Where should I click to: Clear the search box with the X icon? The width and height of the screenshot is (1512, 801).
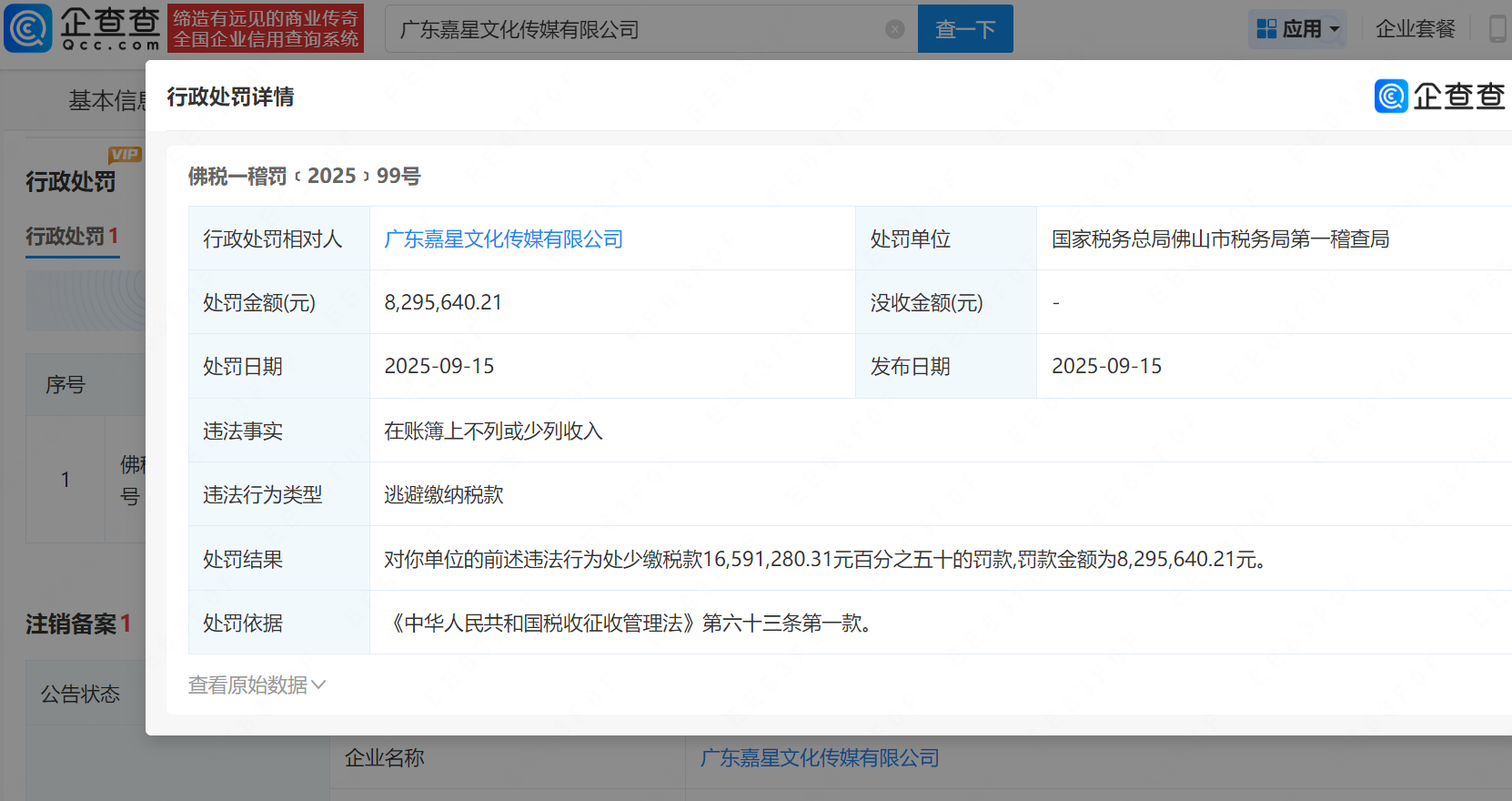point(895,29)
